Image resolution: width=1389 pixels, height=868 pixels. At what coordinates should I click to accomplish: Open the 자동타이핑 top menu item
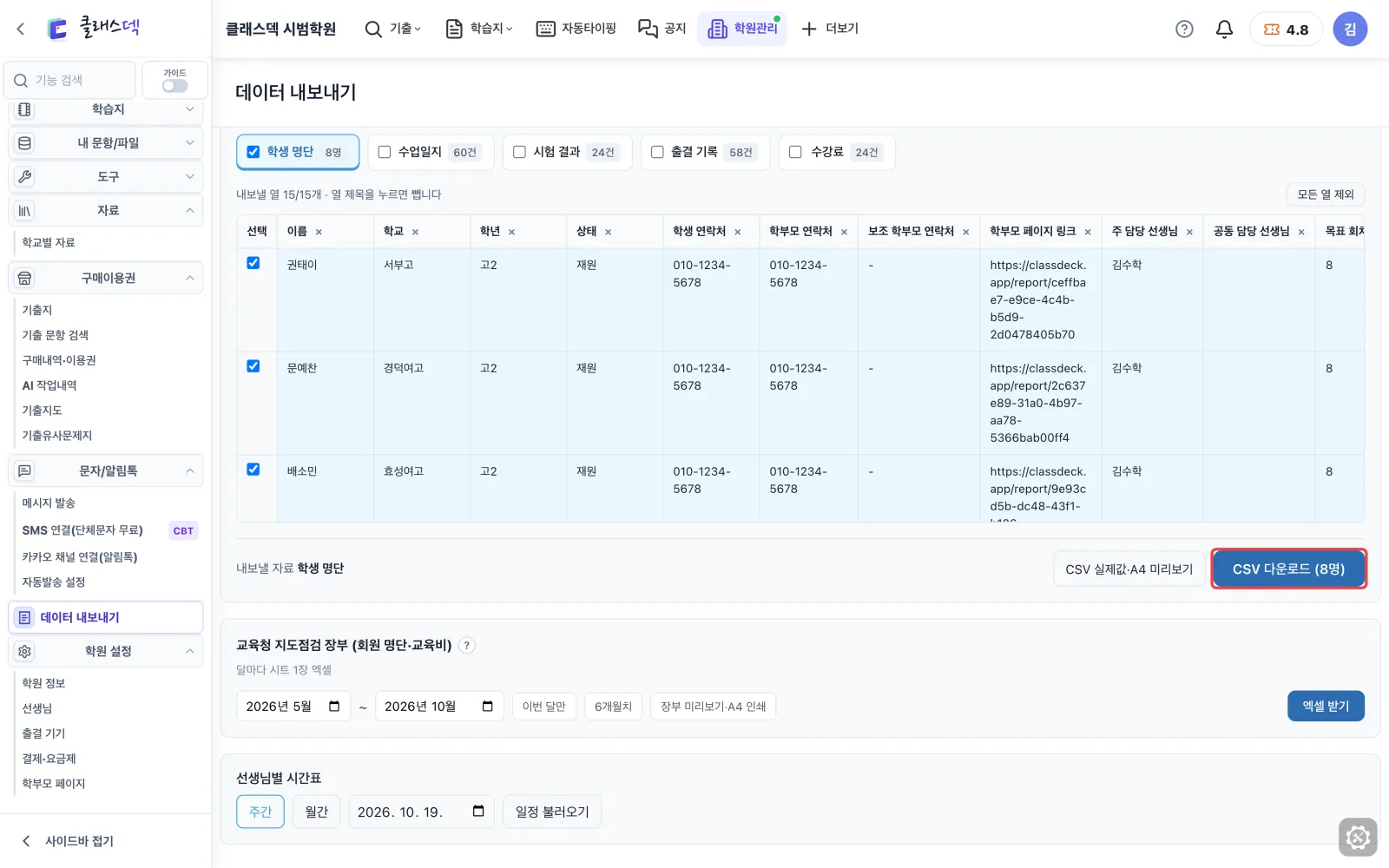pos(576,29)
